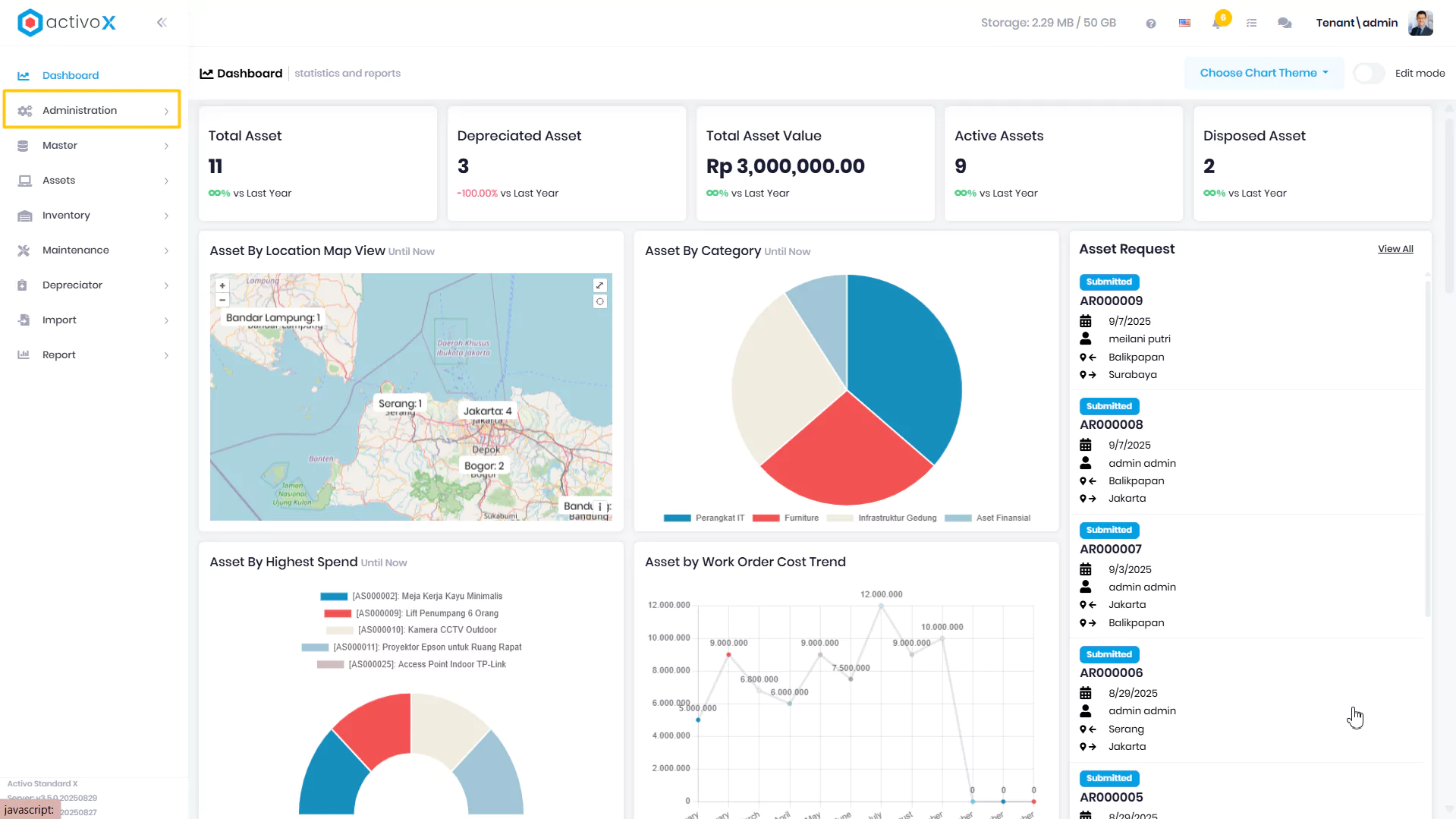This screenshot has height=819, width=1456.
Task: Toggle Perangkat IT legend in category chart
Action: [704, 518]
